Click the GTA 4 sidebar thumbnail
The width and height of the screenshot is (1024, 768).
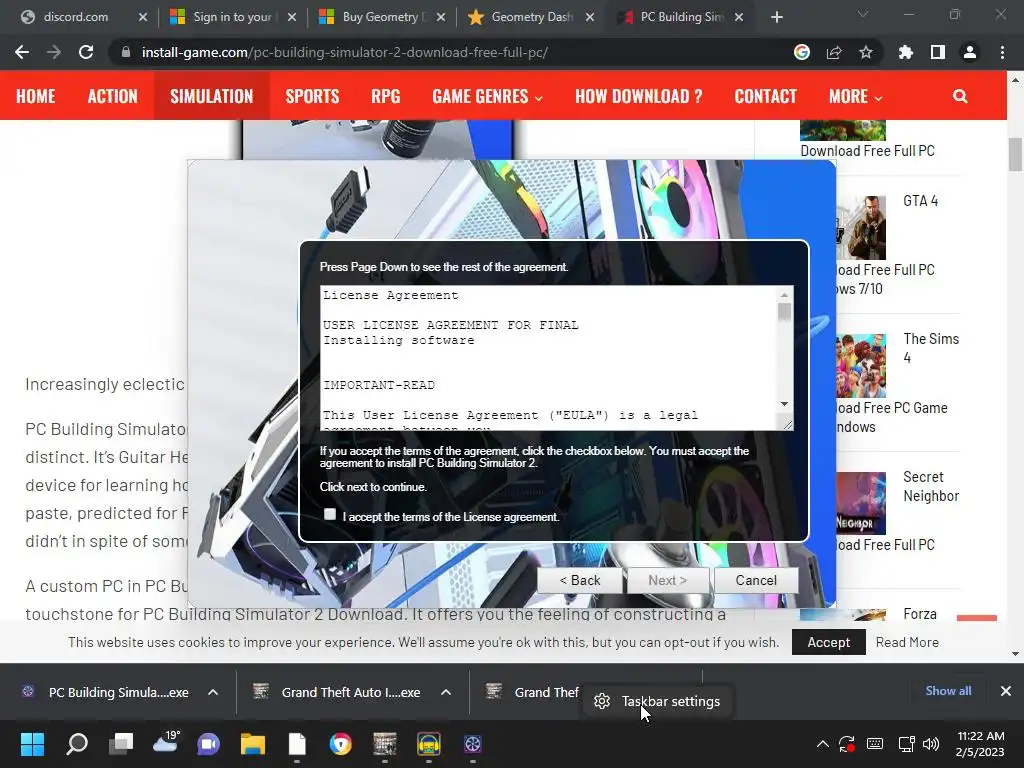click(x=861, y=228)
